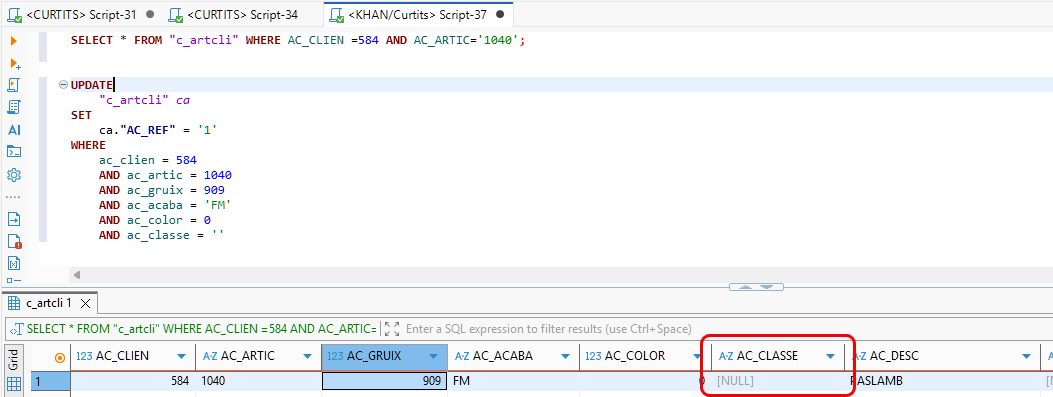Open the script settings gear icon

(x=14, y=175)
